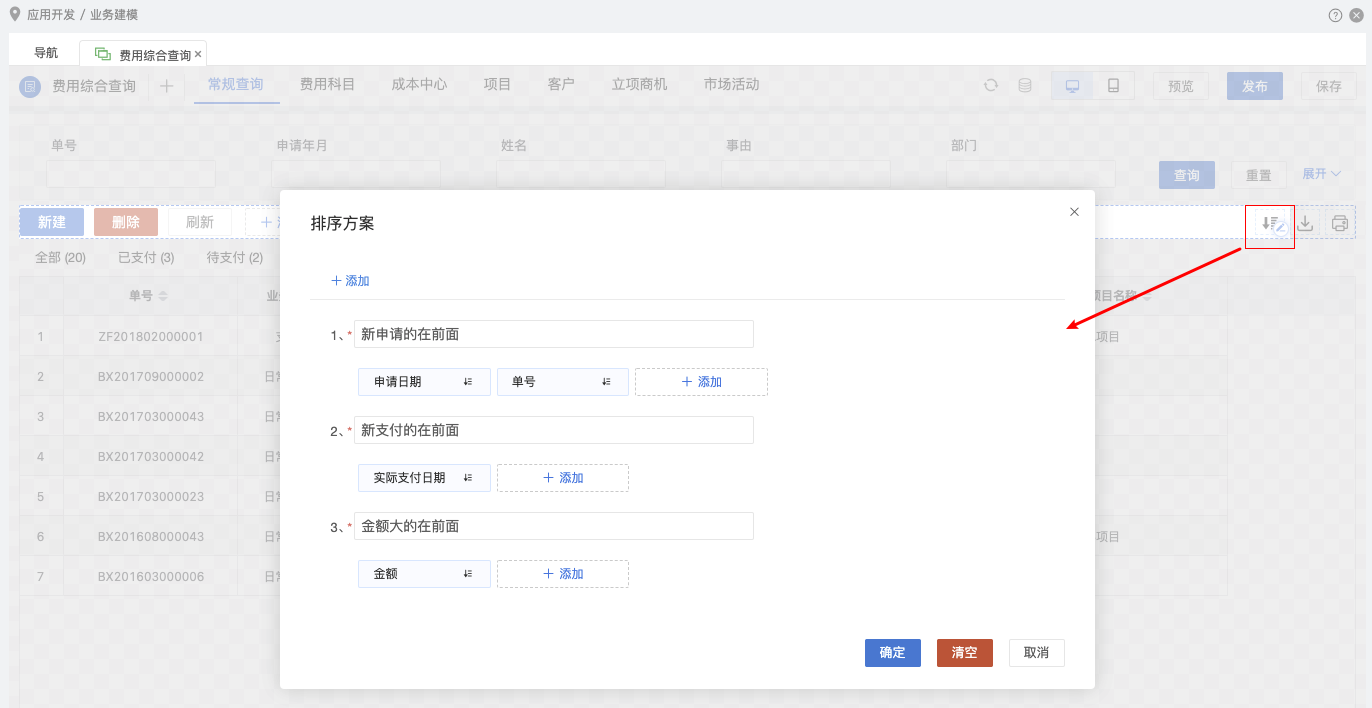Viewport: 1372px width, 708px height.
Task: Click 添加 link at top of dialog
Action: [x=350, y=281]
